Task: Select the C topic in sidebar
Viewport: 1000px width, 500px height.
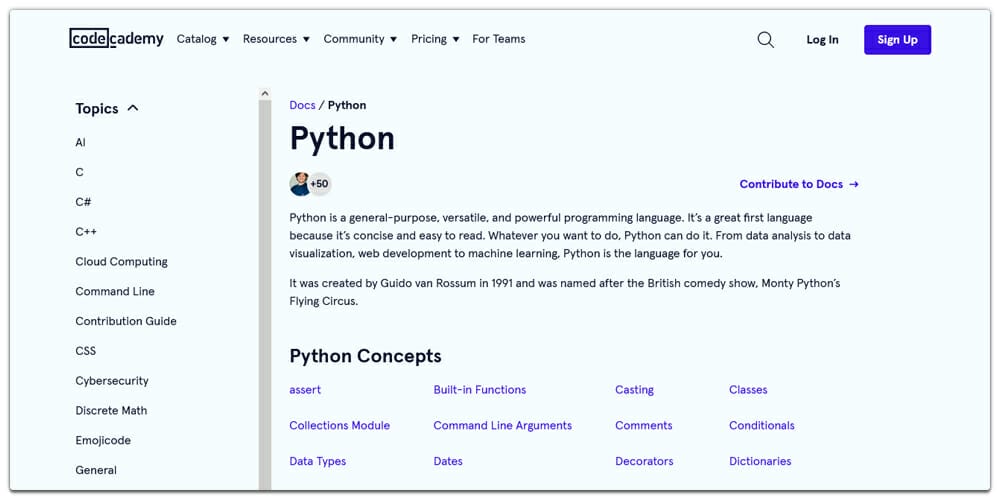Action: click(x=79, y=172)
